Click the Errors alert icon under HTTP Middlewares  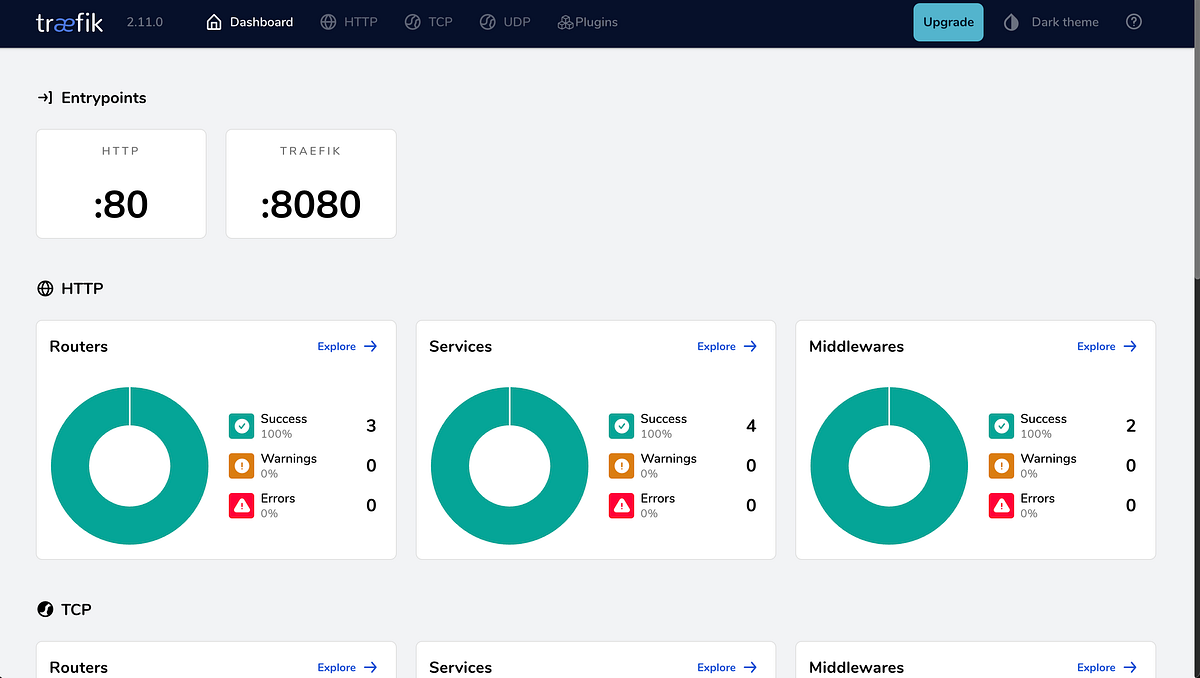[1001, 506]
